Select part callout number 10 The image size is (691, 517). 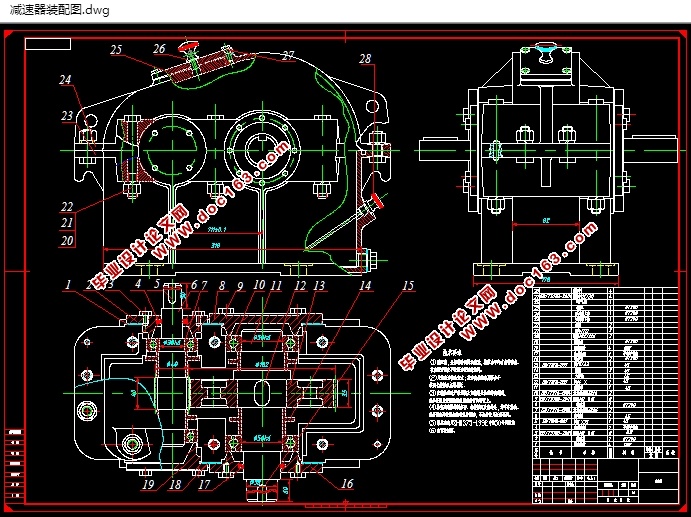[259, 285]
